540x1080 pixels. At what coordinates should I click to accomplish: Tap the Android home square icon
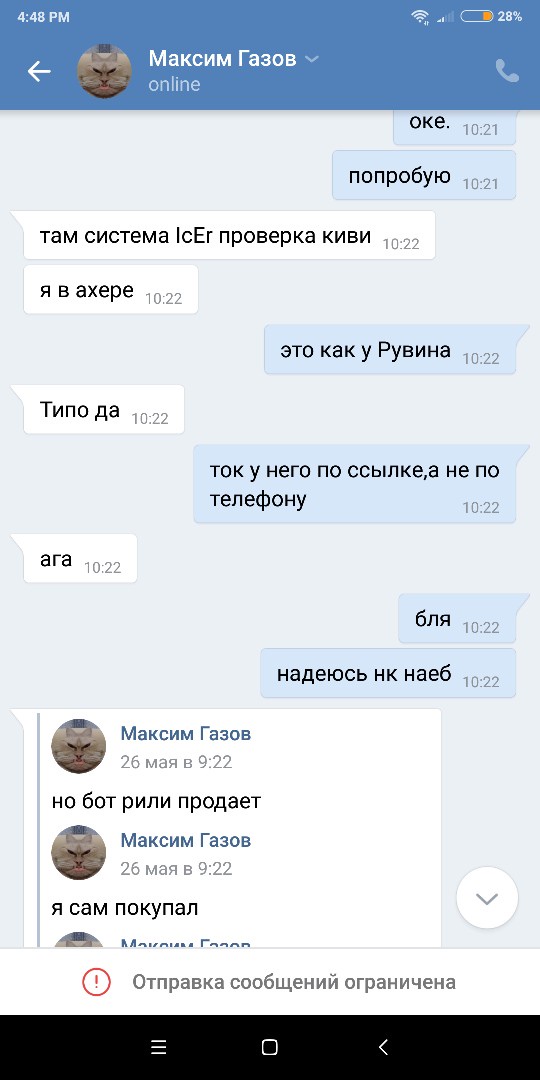click(270, 1048)
